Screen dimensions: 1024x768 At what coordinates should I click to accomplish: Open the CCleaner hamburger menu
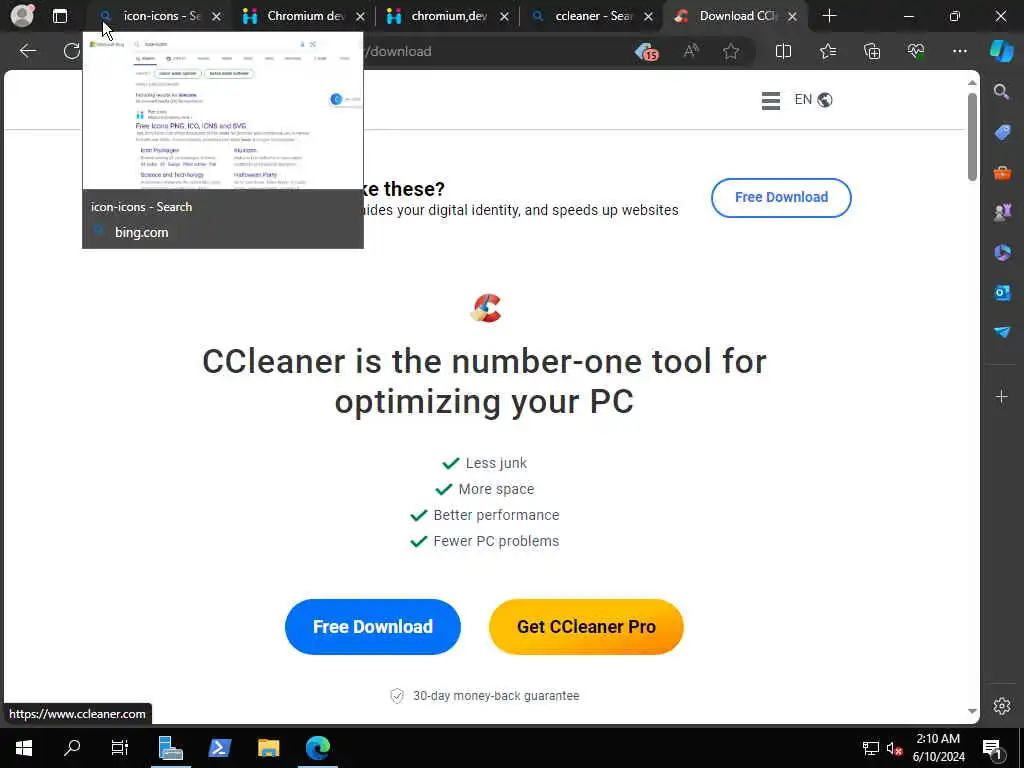771,101
